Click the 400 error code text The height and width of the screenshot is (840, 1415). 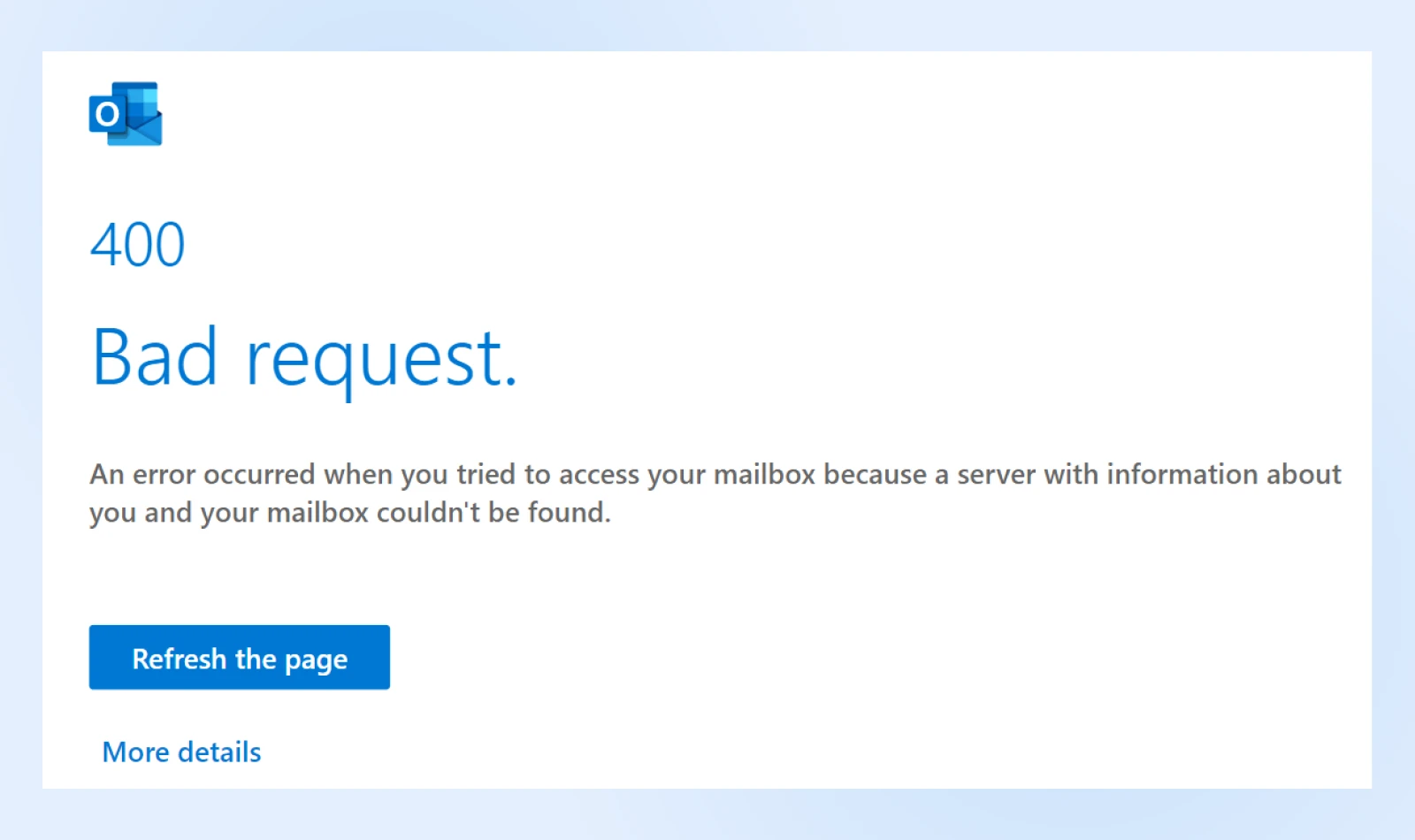pyautogui.click(x=138, y=245)
